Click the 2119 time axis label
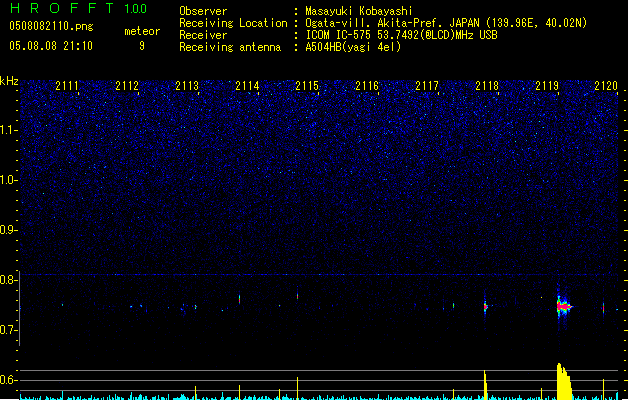 pyautogui.click(x=547, y=86)
